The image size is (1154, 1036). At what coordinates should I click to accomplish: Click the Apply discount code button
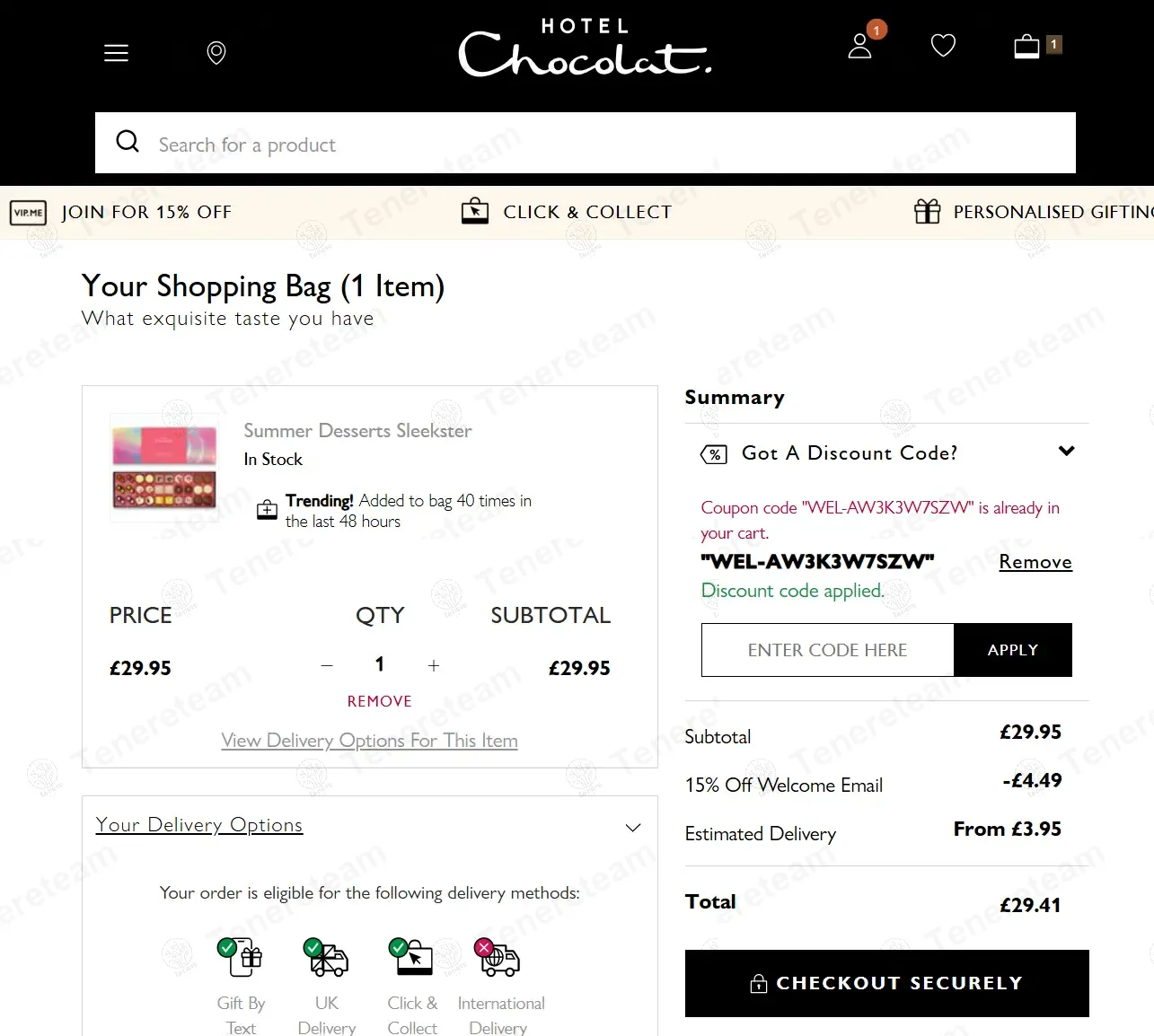(1012, 650)
